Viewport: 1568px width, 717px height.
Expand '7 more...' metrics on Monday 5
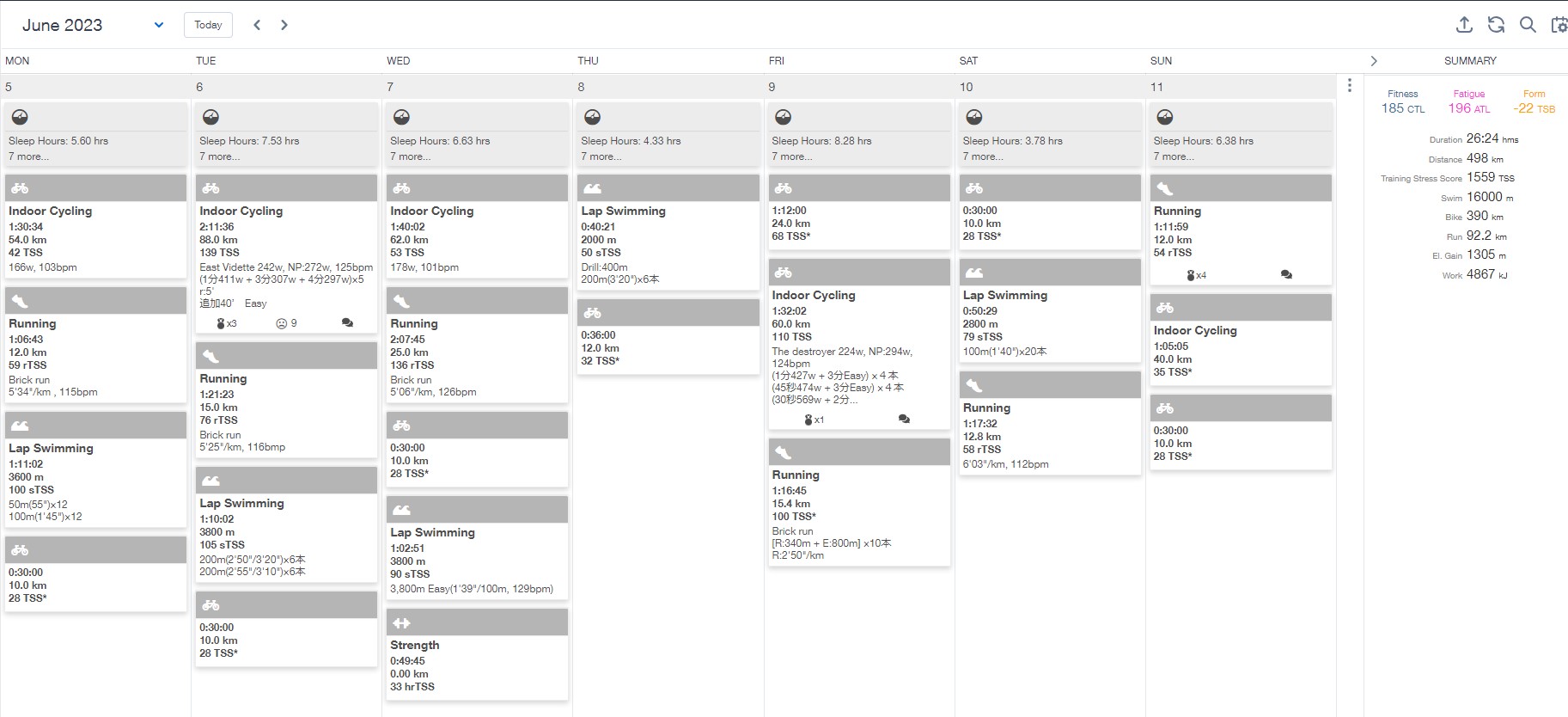pos(28,156)
